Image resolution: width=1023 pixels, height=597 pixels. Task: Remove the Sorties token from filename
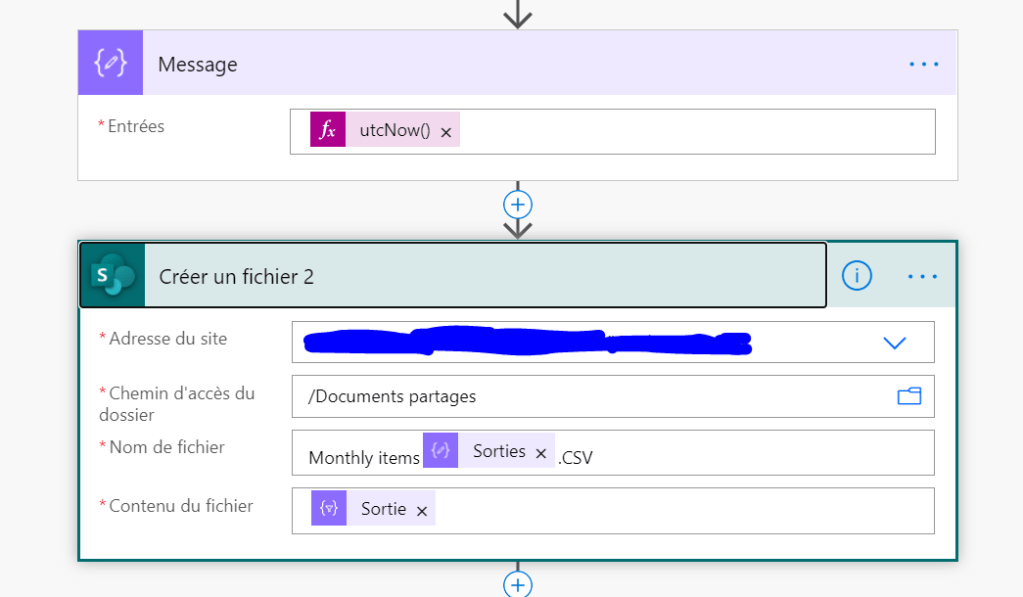[541, 454]
